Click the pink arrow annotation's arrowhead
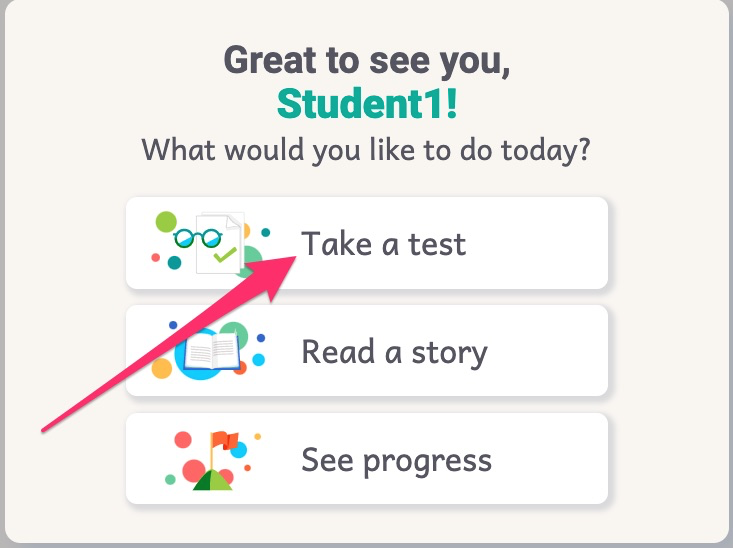 pos(273,276)
